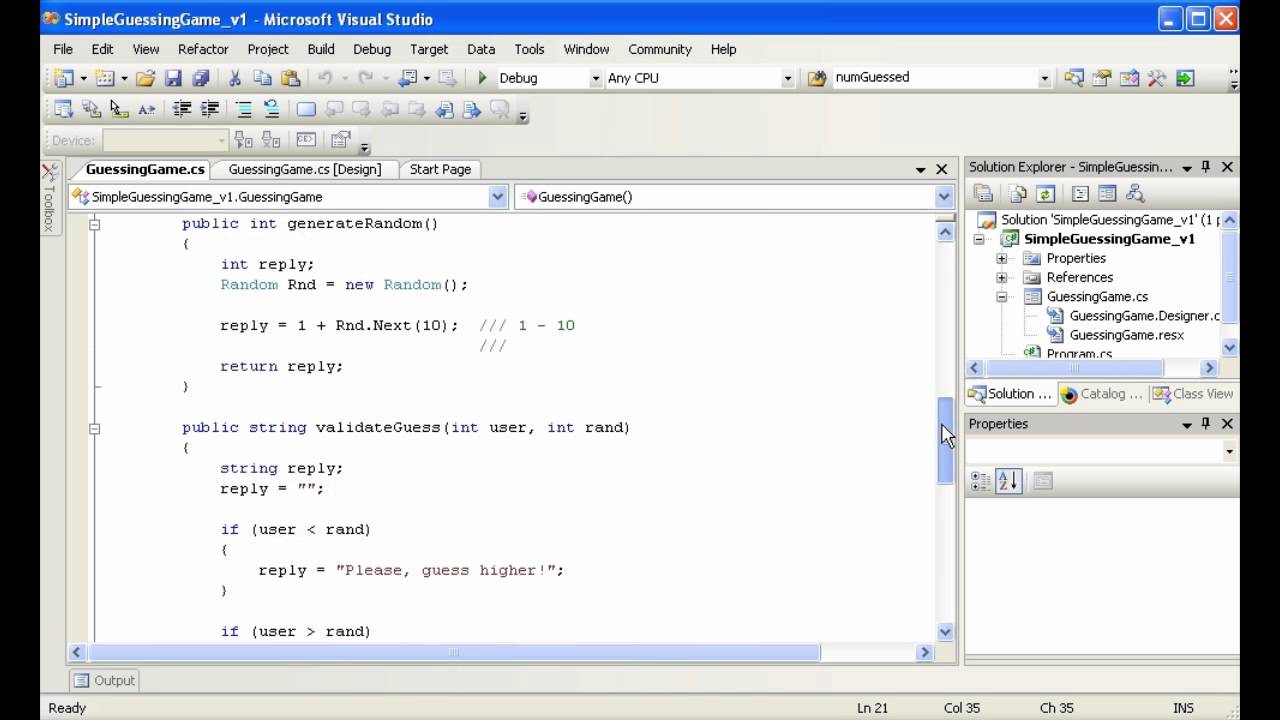Click View Designer icon in Solution Explorer
Screen dimensions: 1280x720
point(1107,194)
